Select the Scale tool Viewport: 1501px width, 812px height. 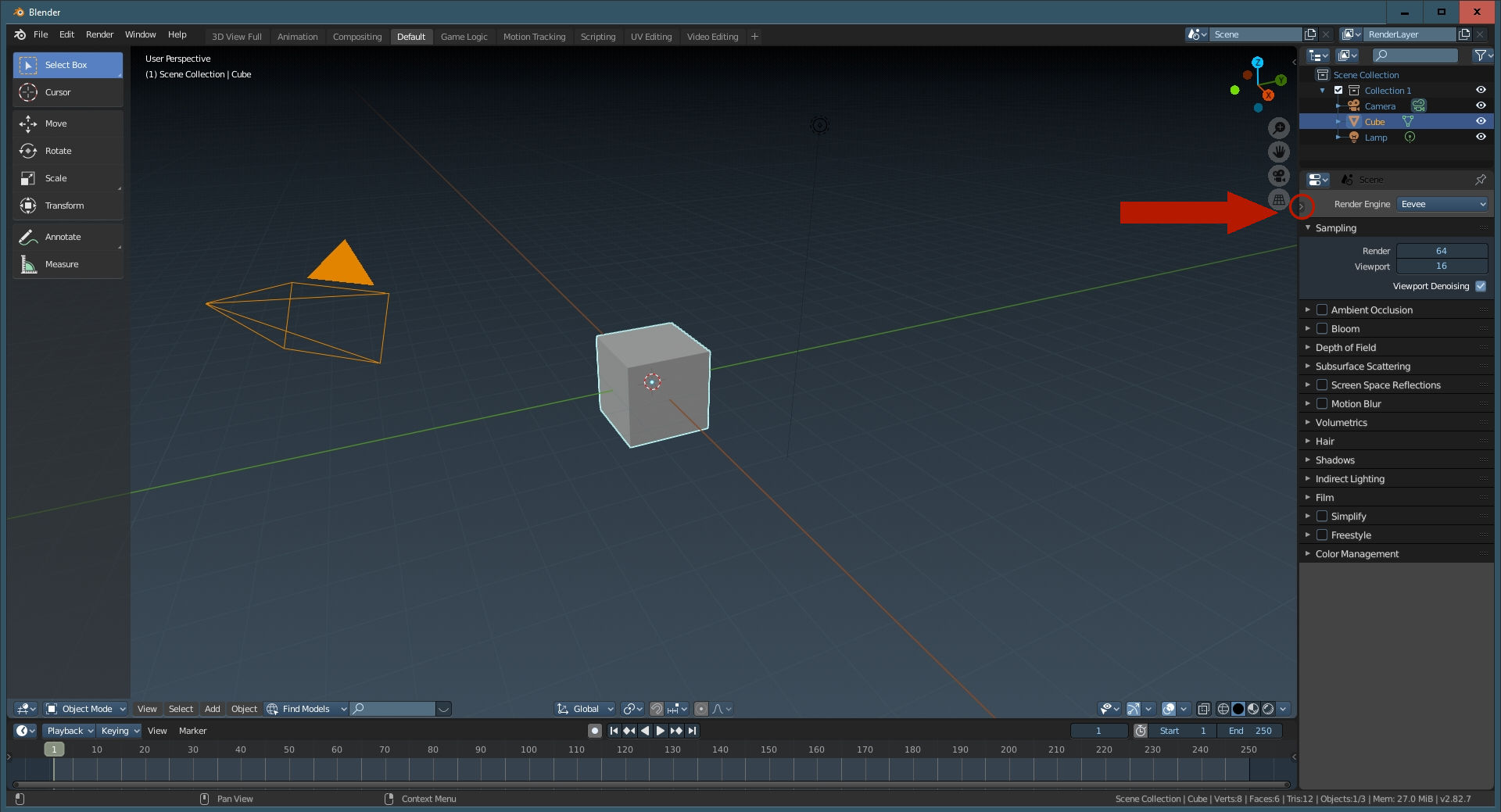[x=68, y=178]
